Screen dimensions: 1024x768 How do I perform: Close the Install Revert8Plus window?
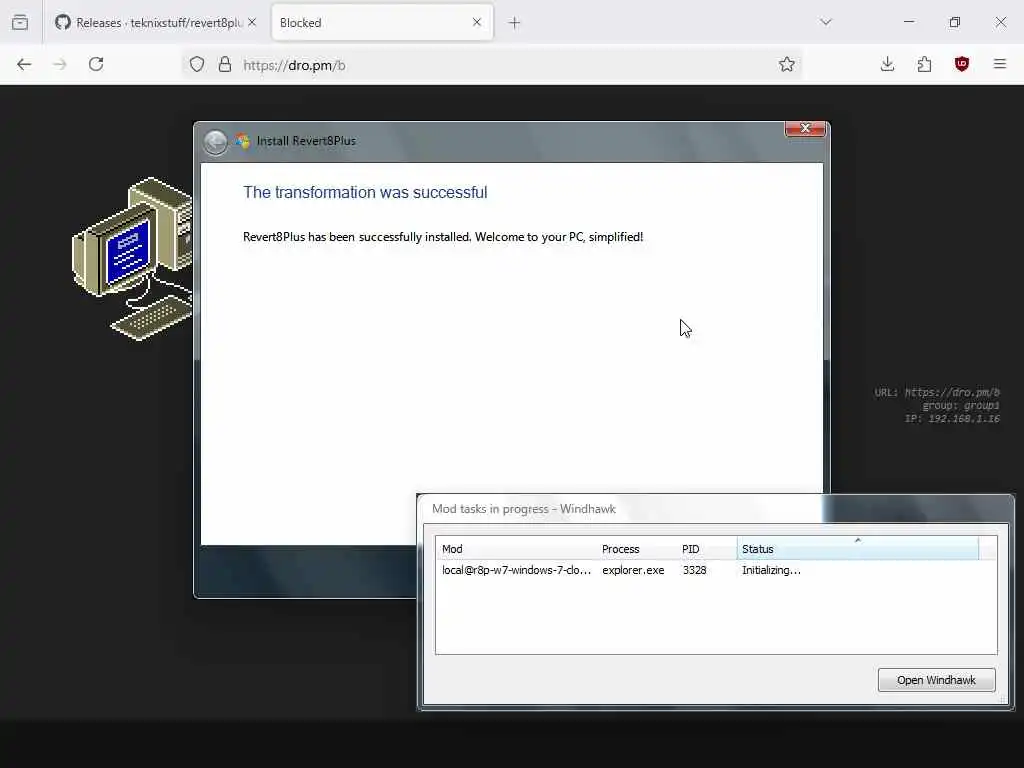click(x=805, y=129)
